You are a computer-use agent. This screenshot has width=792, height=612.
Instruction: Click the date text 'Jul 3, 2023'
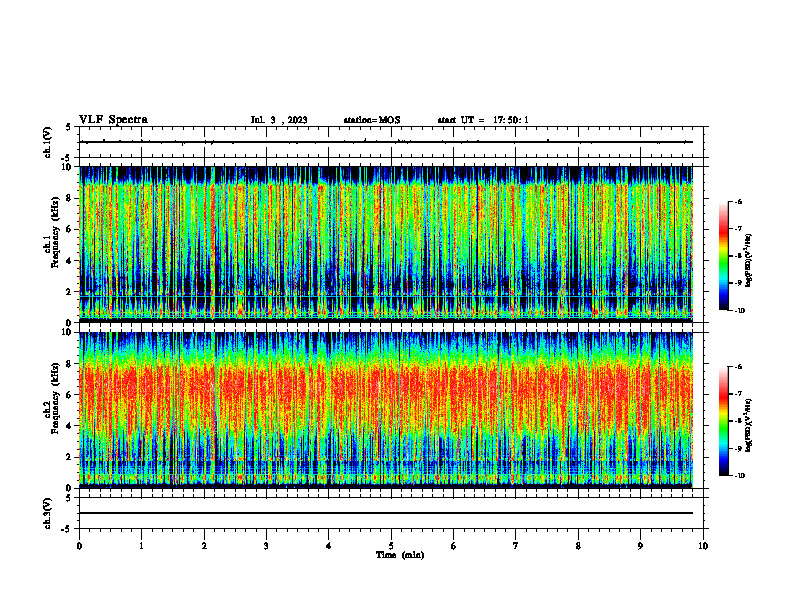pyautogui.click(x=279, y=120)
